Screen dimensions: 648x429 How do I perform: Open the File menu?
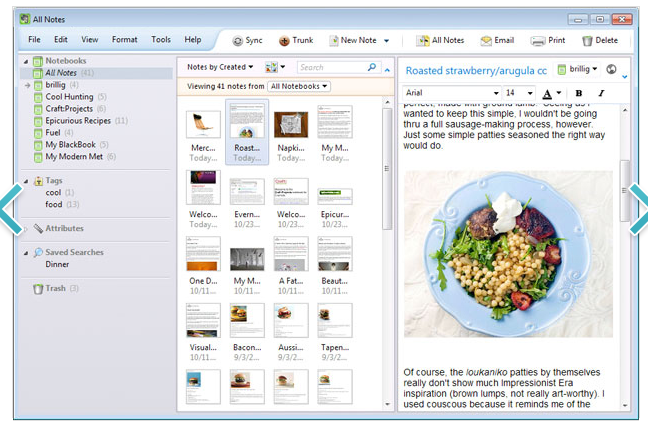[x=34, y=40]
